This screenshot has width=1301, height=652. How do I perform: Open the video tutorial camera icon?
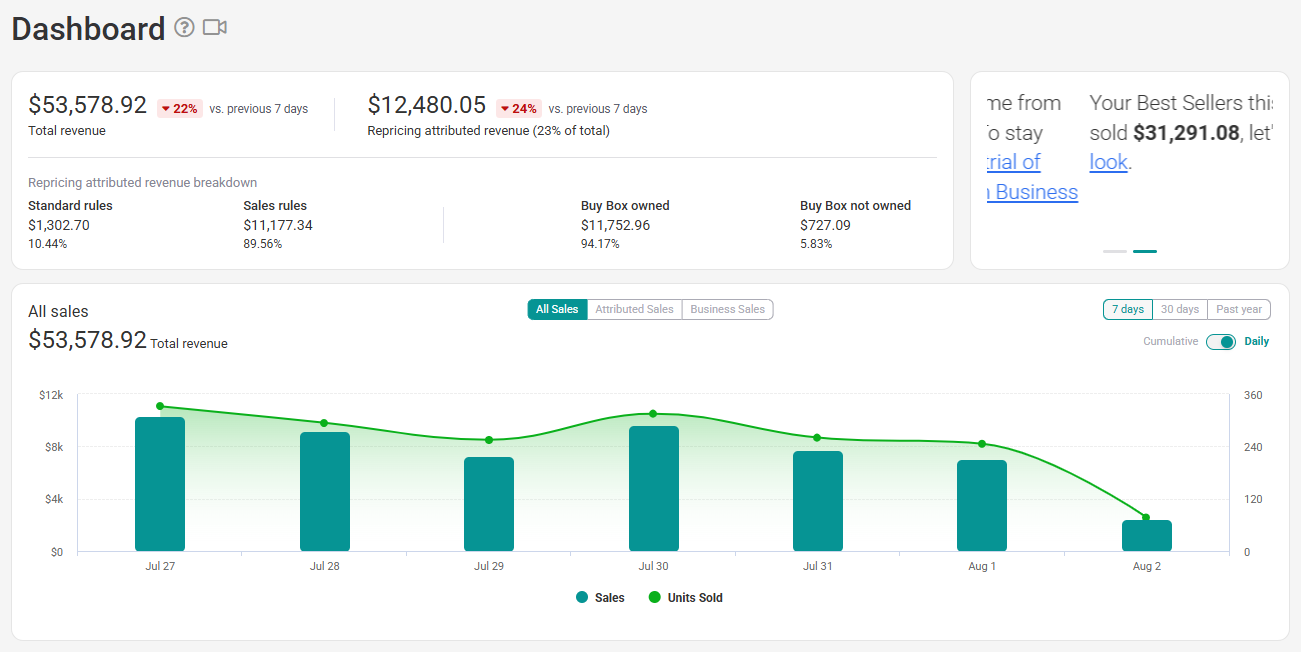[215, 27]
